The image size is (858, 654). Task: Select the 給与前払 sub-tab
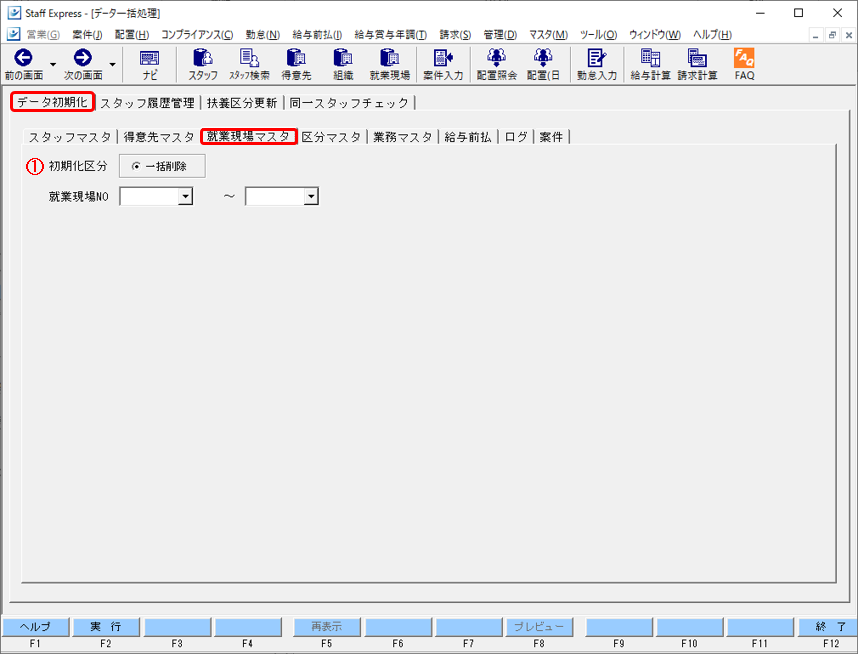click(x=468, y=137)
